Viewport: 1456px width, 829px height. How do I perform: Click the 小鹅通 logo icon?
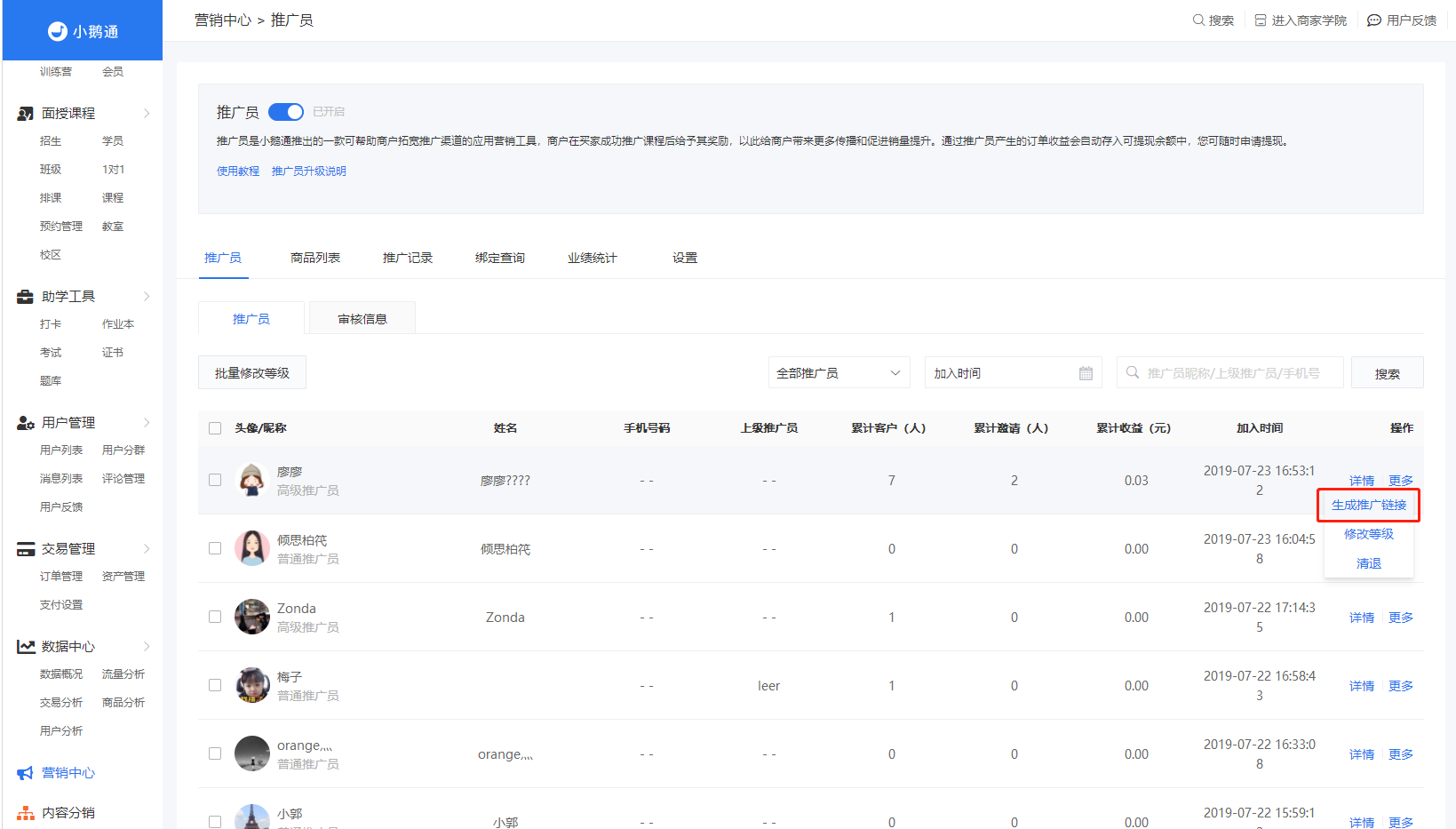tap(58, 31)
